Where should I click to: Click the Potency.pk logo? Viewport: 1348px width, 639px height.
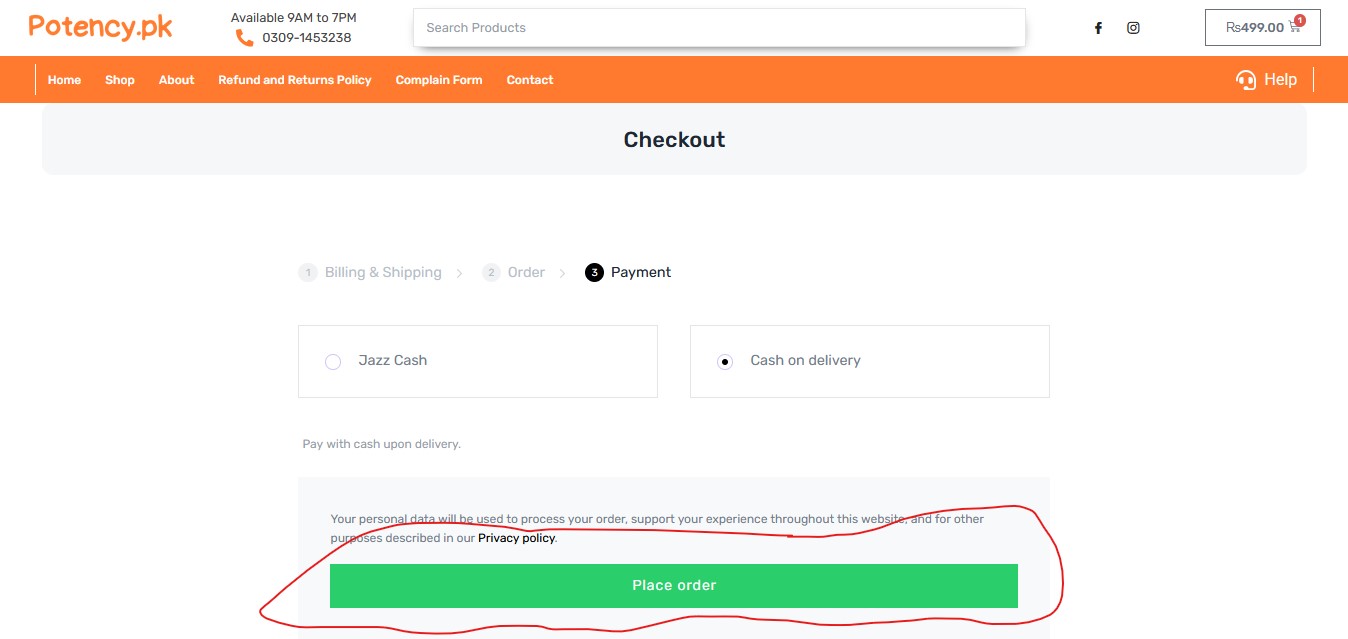point(100,27)
